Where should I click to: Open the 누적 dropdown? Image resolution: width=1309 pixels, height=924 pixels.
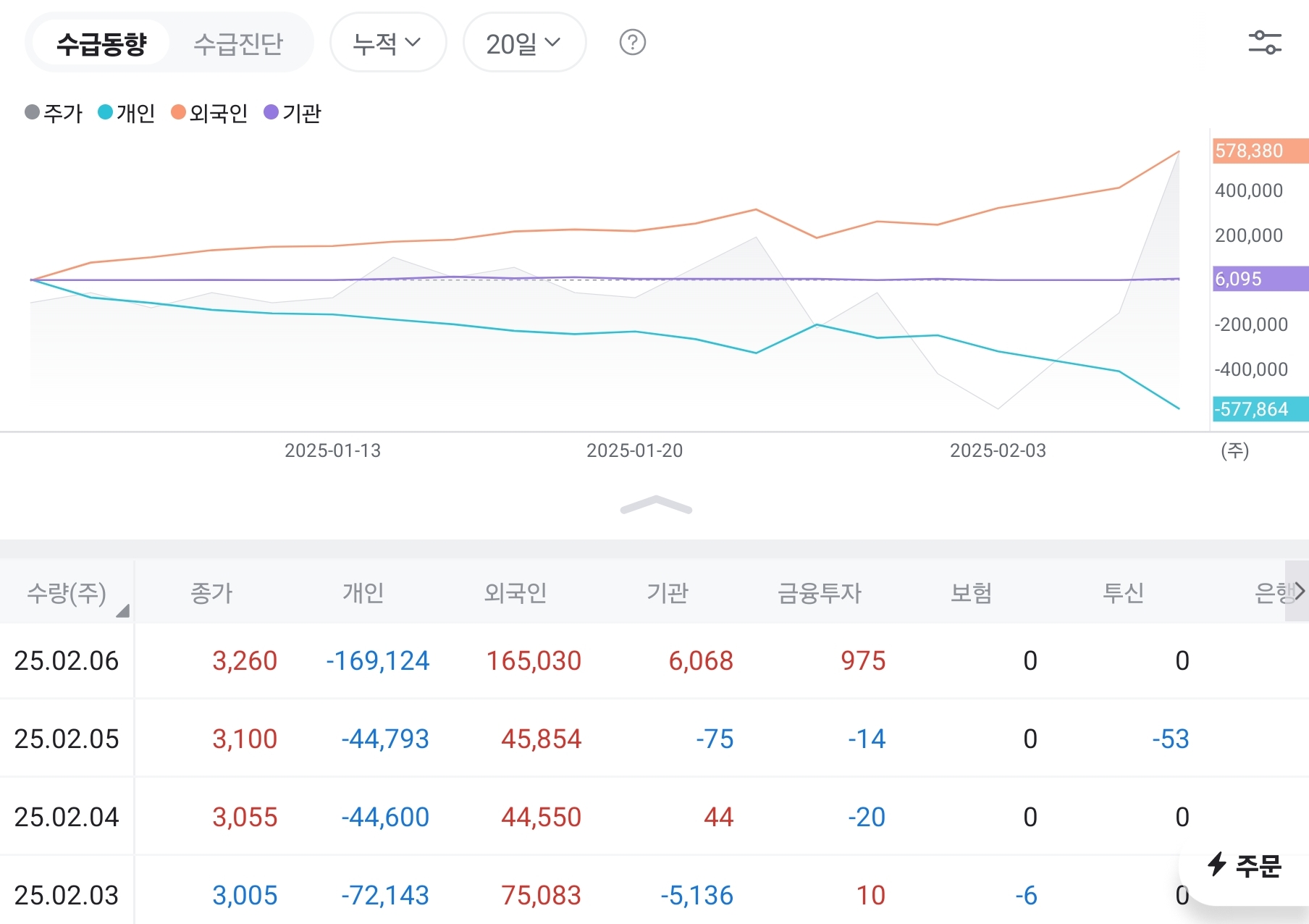click(x=388, y=43)
